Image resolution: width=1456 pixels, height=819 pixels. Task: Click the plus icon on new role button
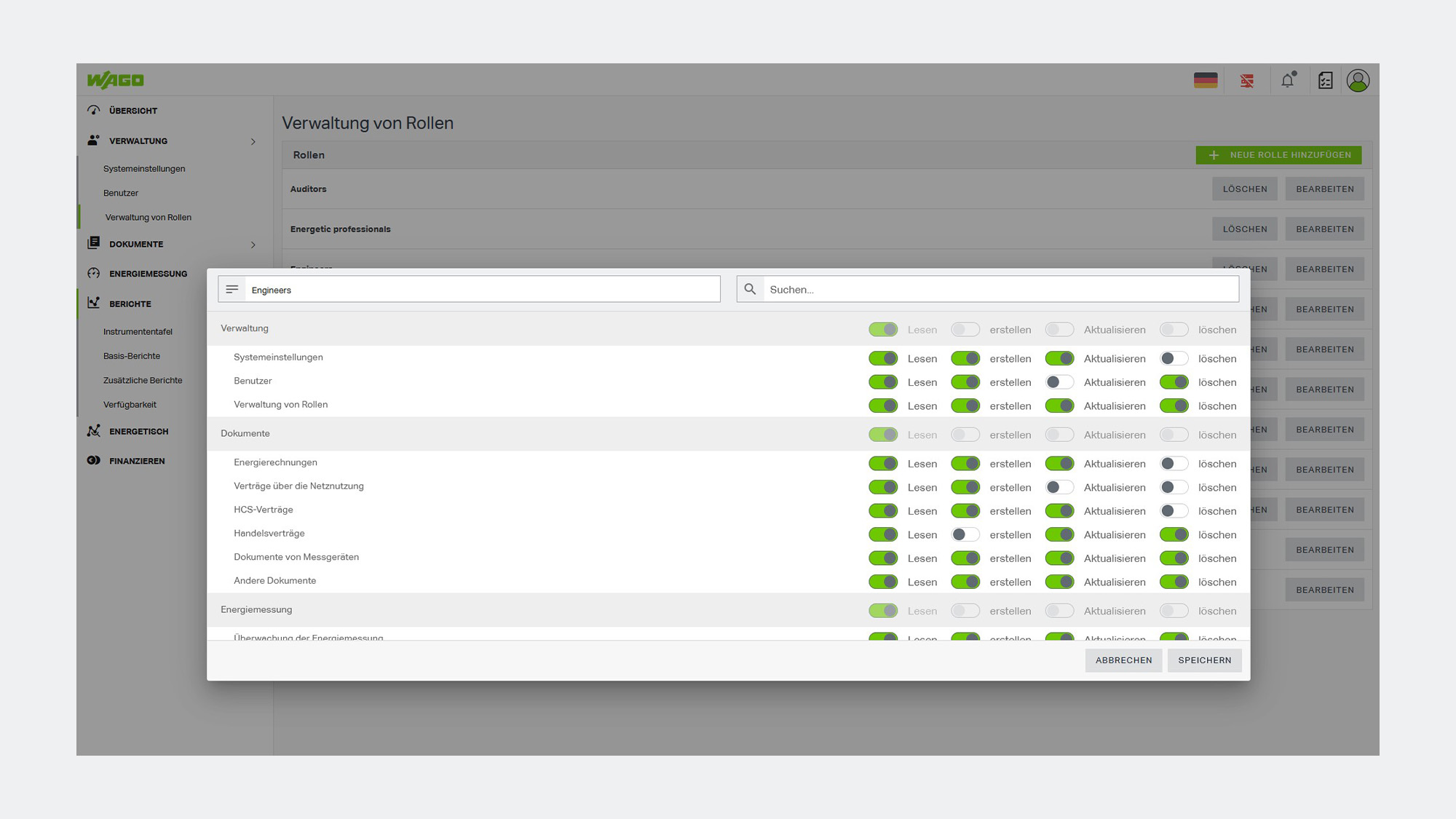pyautogui.click(x=1214, y=155)
